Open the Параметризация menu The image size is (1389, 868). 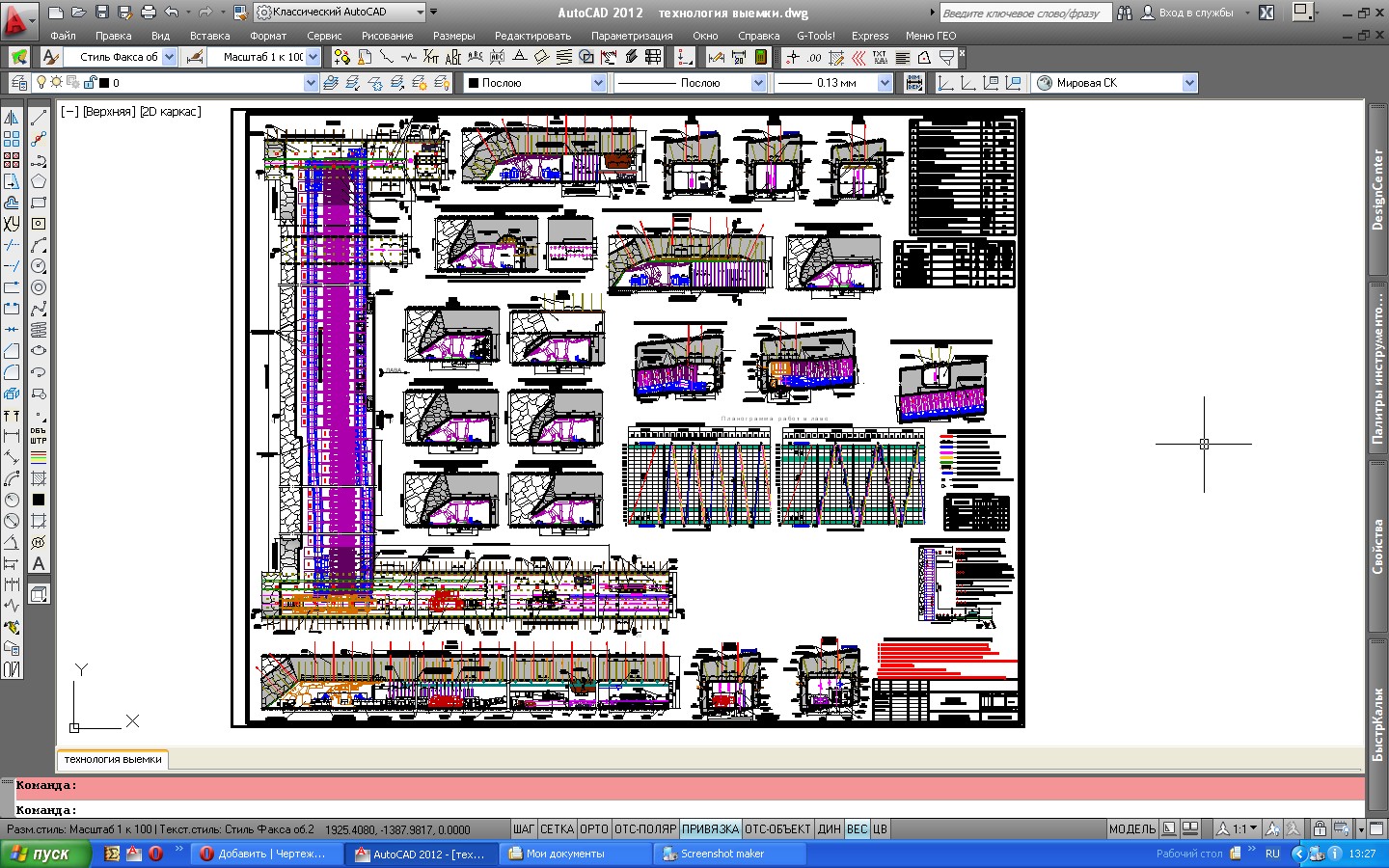coord(632,36)
